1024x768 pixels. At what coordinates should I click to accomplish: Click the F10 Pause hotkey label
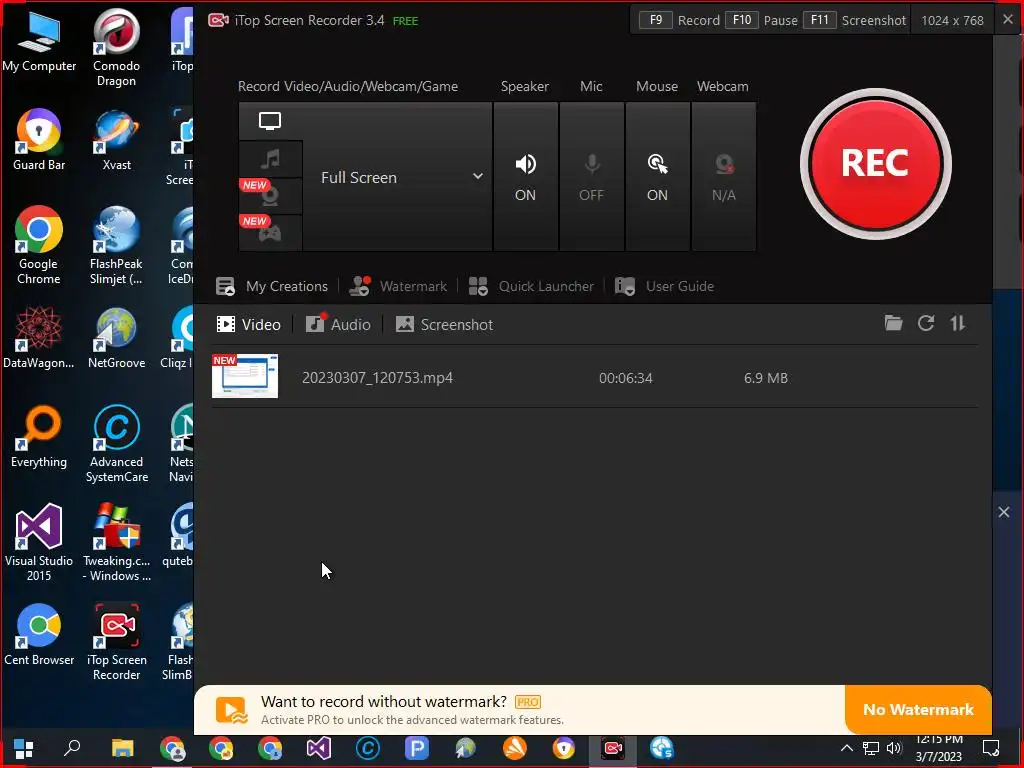763,20
